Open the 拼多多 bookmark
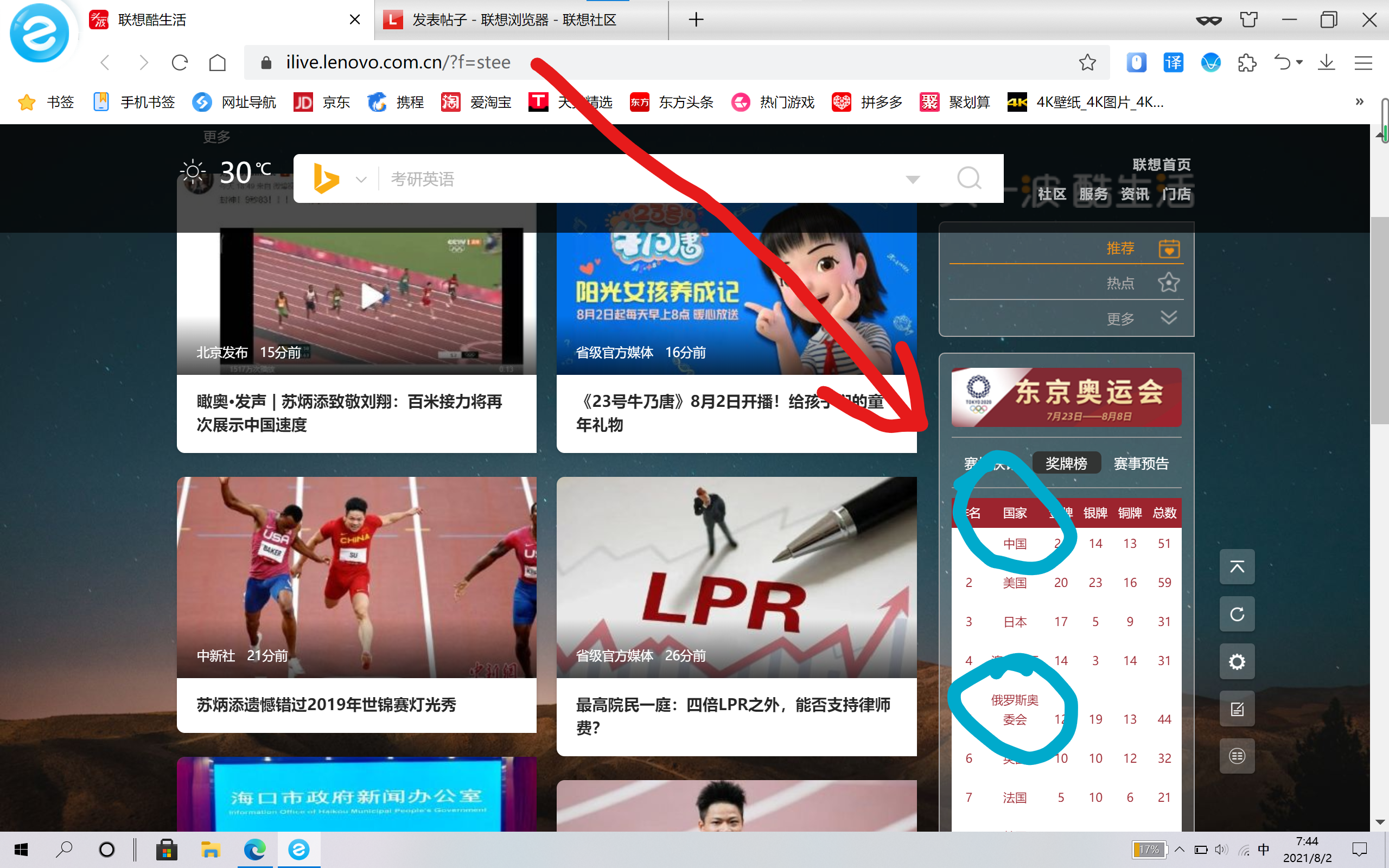Viewport: 1389px width, 868px height. tap(866, 102)
